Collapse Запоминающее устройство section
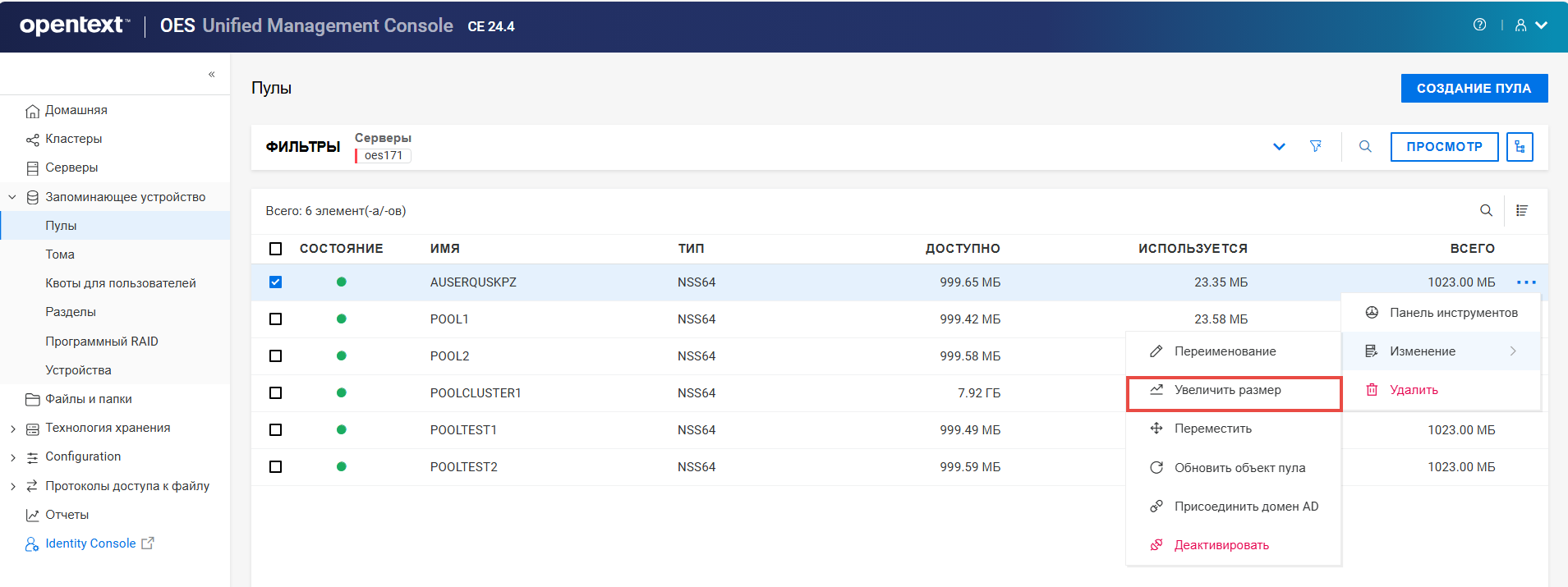This screenshot has width=1568, height=587. [x=12, y=197]
